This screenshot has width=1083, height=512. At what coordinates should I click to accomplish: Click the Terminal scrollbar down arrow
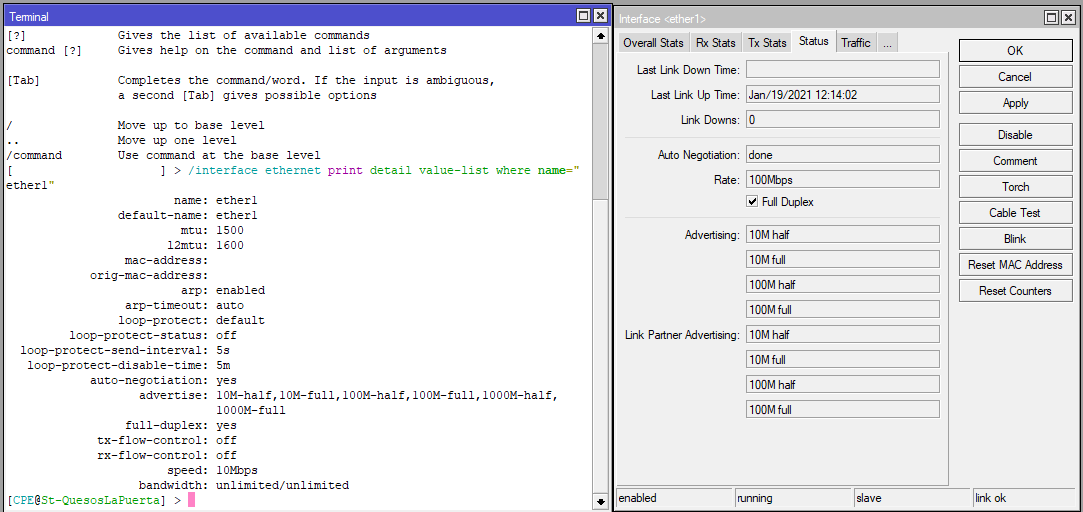pos(600,500)
